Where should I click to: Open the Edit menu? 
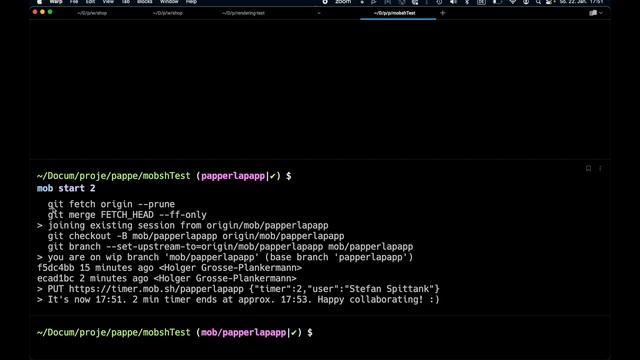(x=90, y=2)
